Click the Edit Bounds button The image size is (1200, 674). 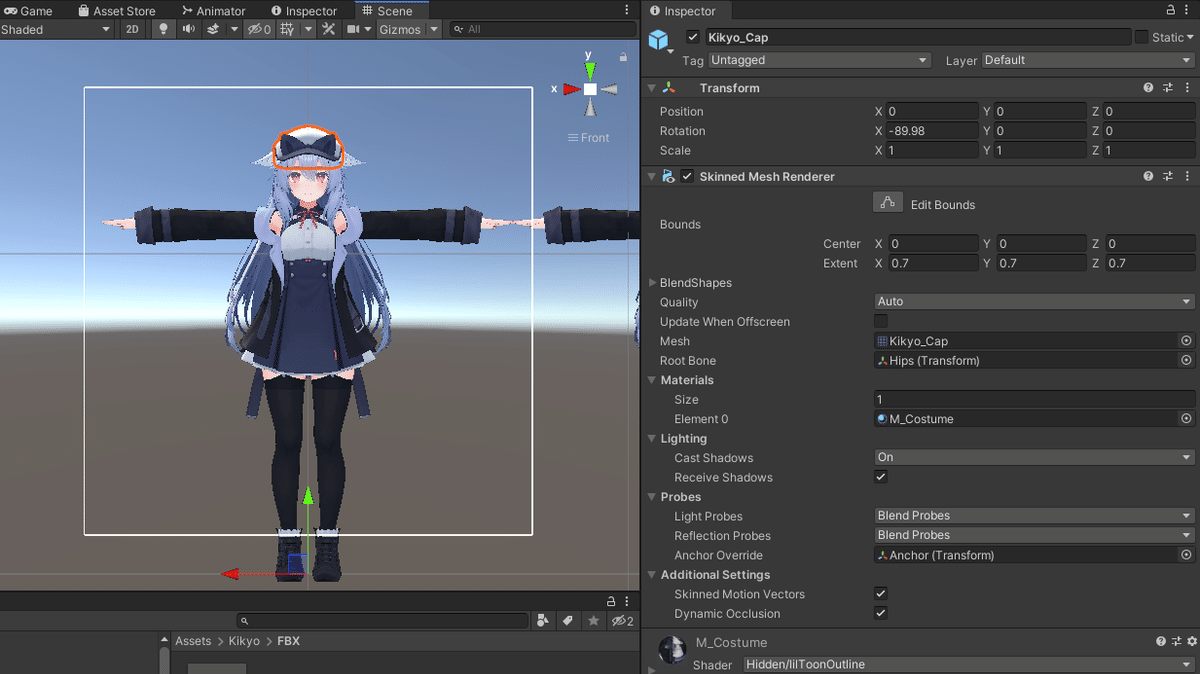click(888, 201)
